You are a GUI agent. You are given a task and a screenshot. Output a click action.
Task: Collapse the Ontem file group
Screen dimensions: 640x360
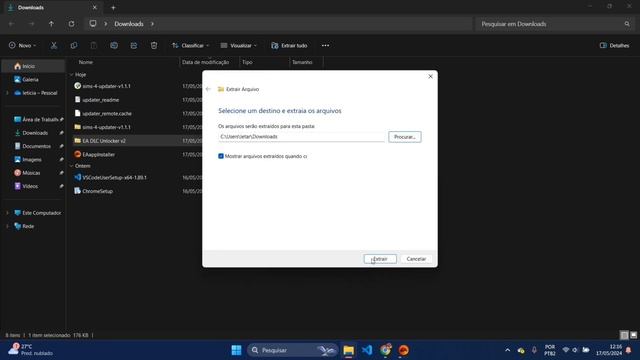(71, 166)
